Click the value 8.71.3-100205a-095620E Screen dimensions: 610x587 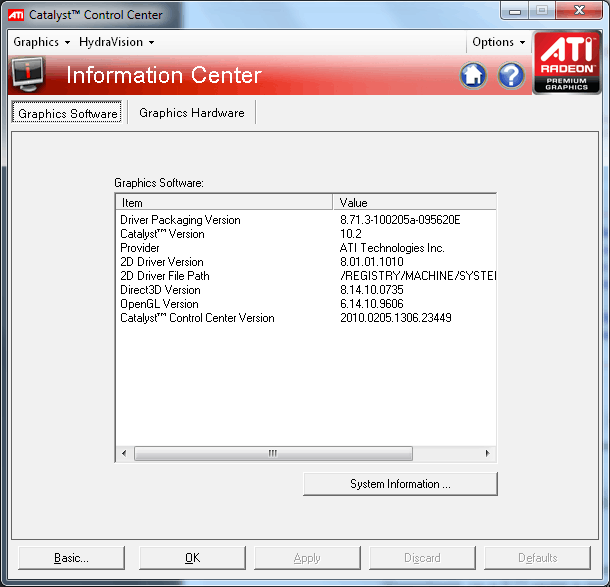(400, 220)
